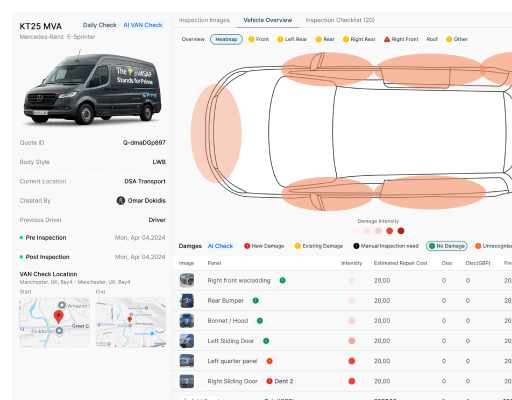Toggle the No Damage filter pill
Image resolution: width=512 pixels, height=400 pixels.
[x=447, y=246]
